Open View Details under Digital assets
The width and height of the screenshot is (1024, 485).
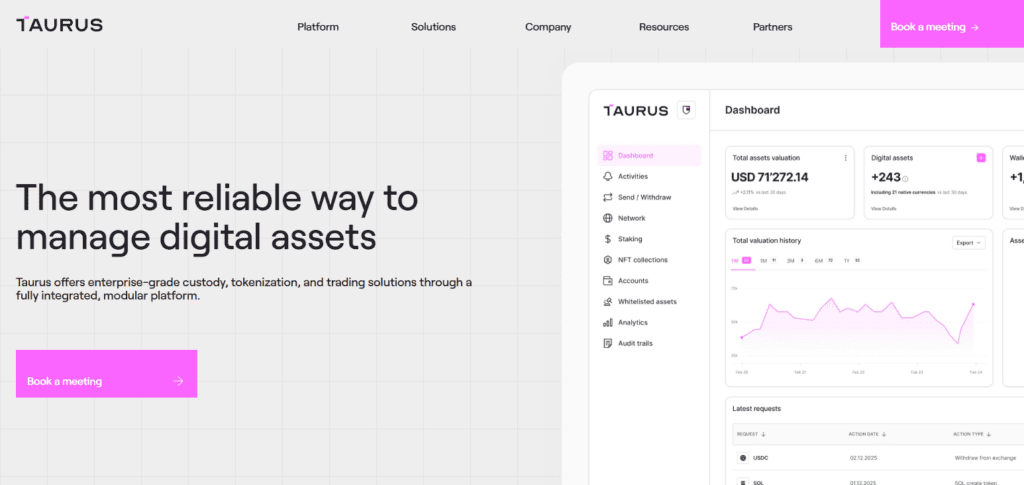coord(884,209)
